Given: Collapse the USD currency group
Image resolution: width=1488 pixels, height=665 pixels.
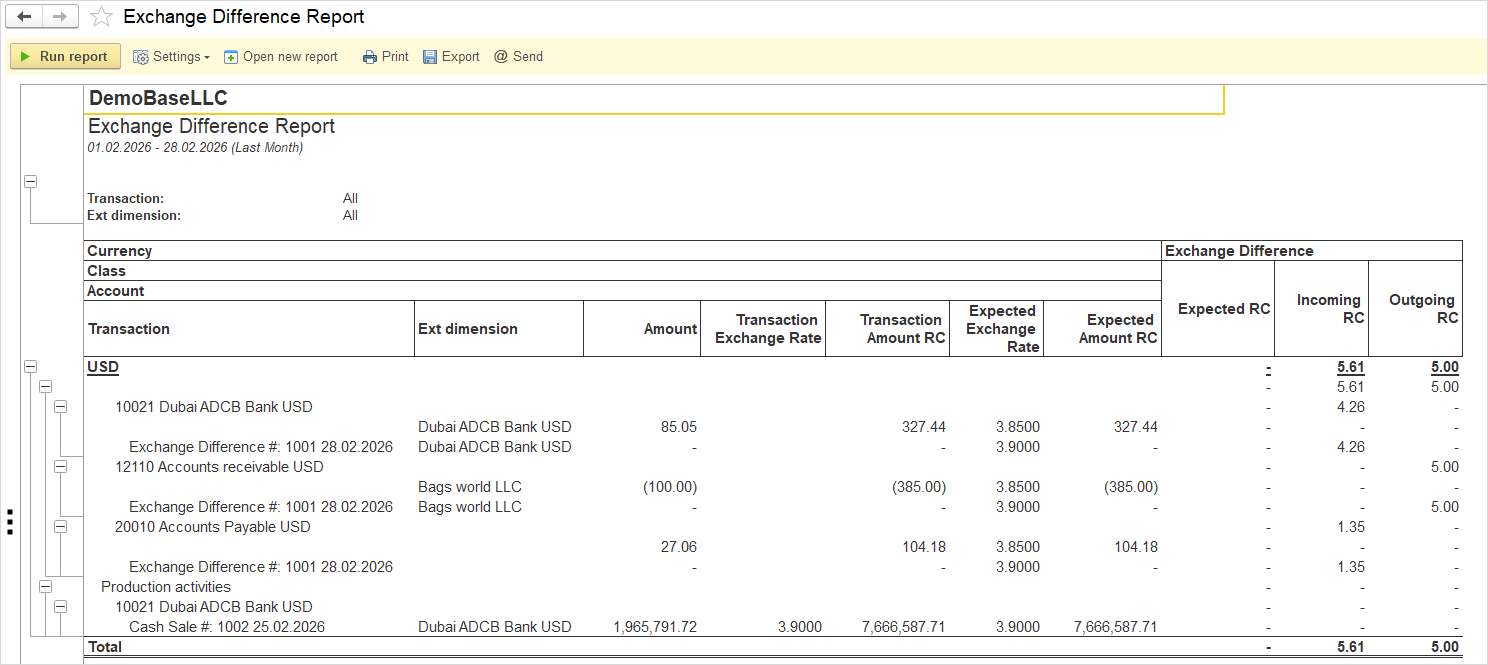Looking at the screenshot, I should [x=30, y=367].
